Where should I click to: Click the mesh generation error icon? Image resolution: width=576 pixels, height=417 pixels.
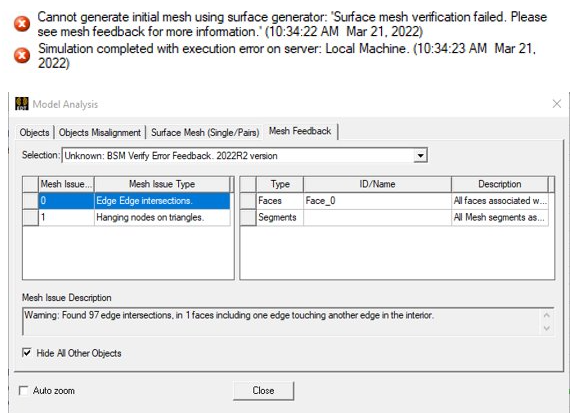pyautogui.click(x=22, y=24)
